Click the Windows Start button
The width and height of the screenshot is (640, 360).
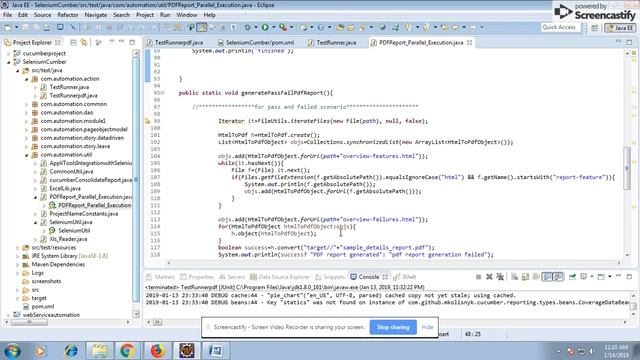[x=11, y=351]
